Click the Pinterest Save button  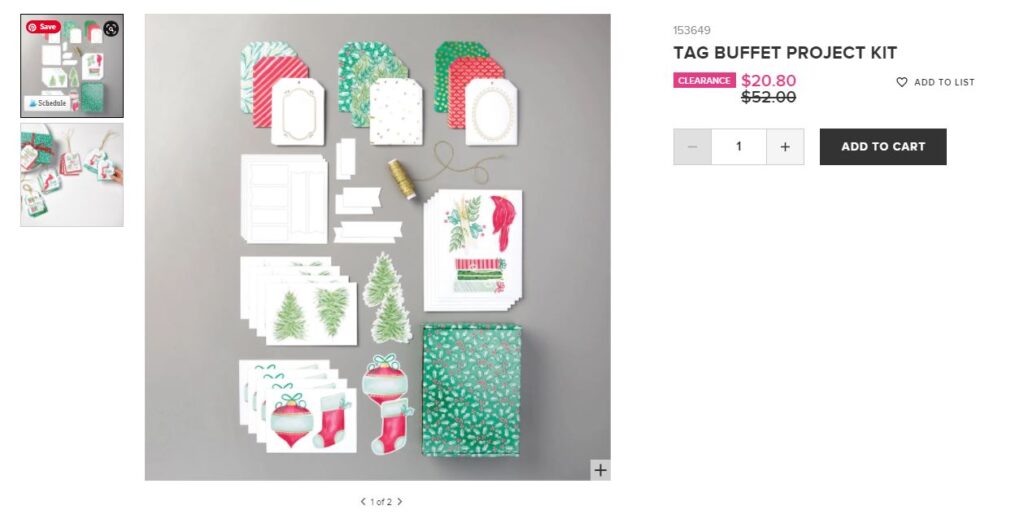[43, 27]
